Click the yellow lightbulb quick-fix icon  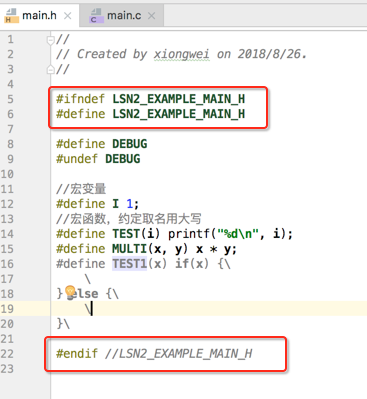pos(70,292)
